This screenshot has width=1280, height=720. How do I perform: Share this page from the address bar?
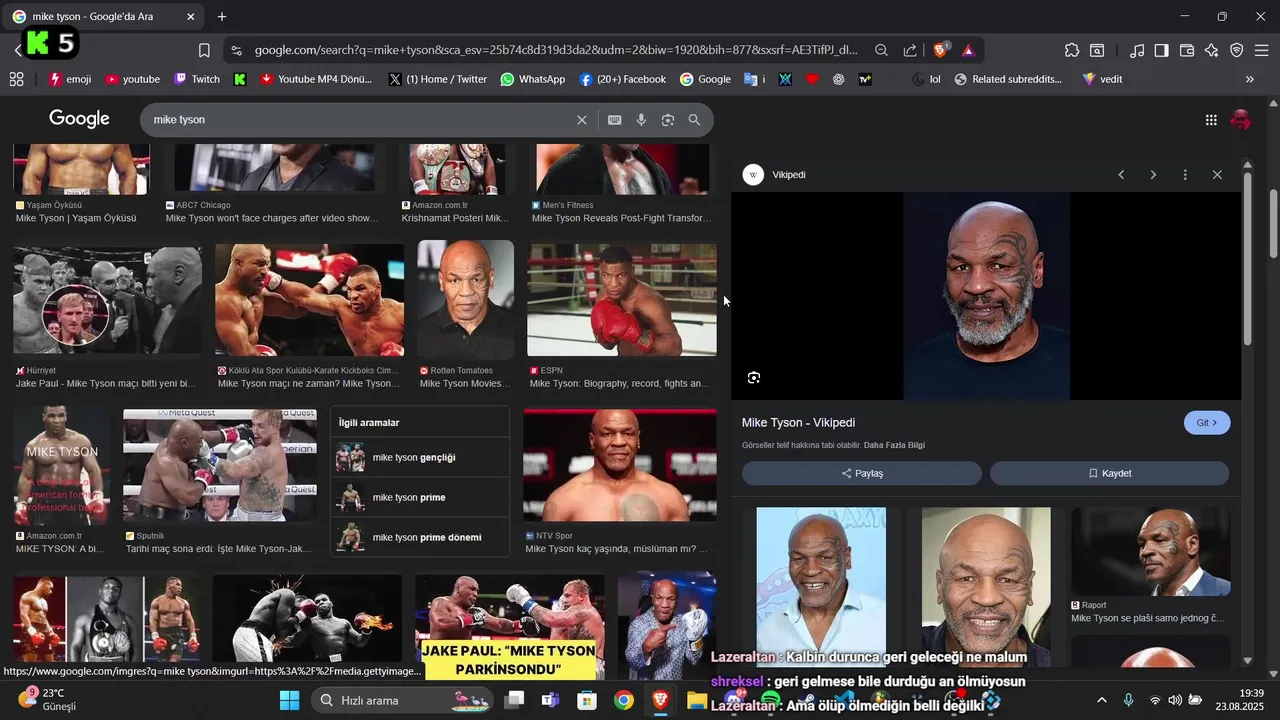coord(910,50)
